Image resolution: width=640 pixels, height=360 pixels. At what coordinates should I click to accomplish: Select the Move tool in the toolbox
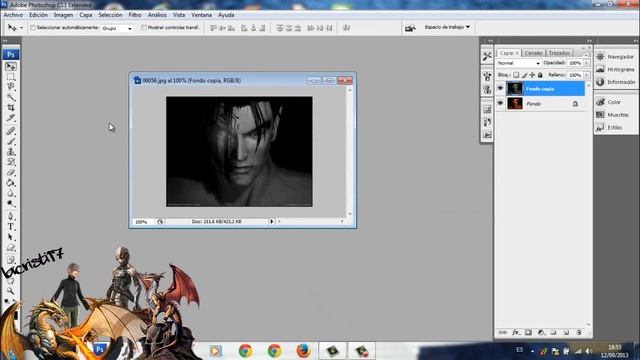11,66
